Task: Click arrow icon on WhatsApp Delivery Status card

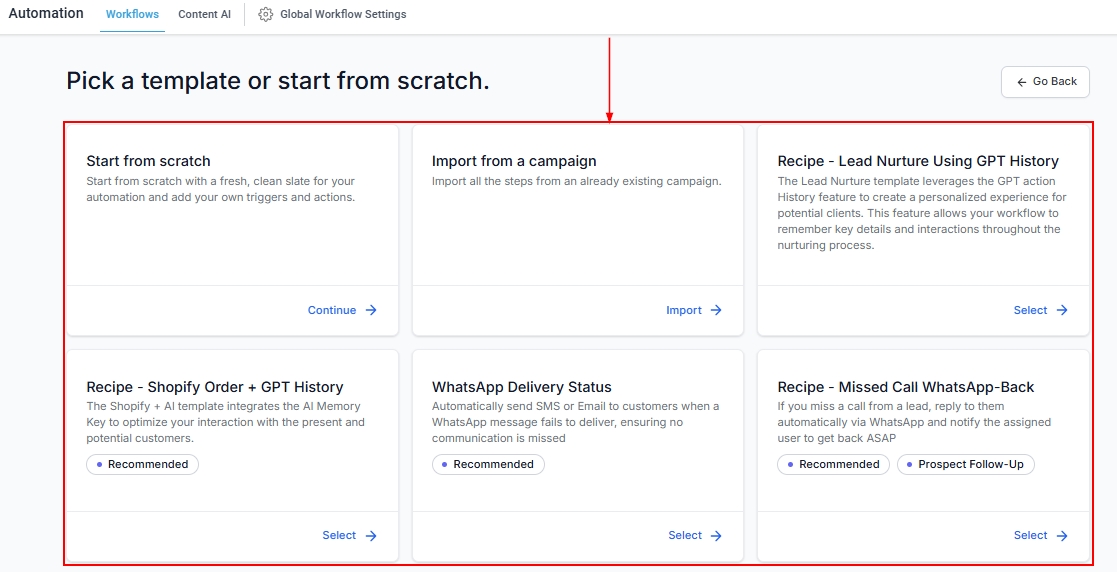Action: point(716,536)
